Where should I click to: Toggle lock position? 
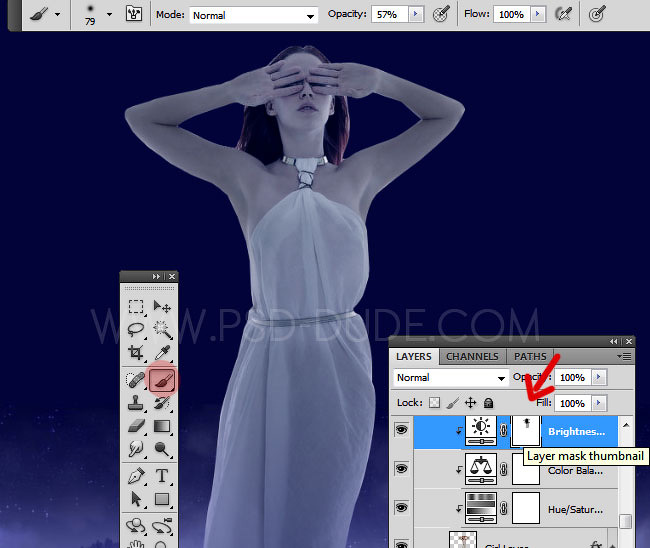(471, 403)
